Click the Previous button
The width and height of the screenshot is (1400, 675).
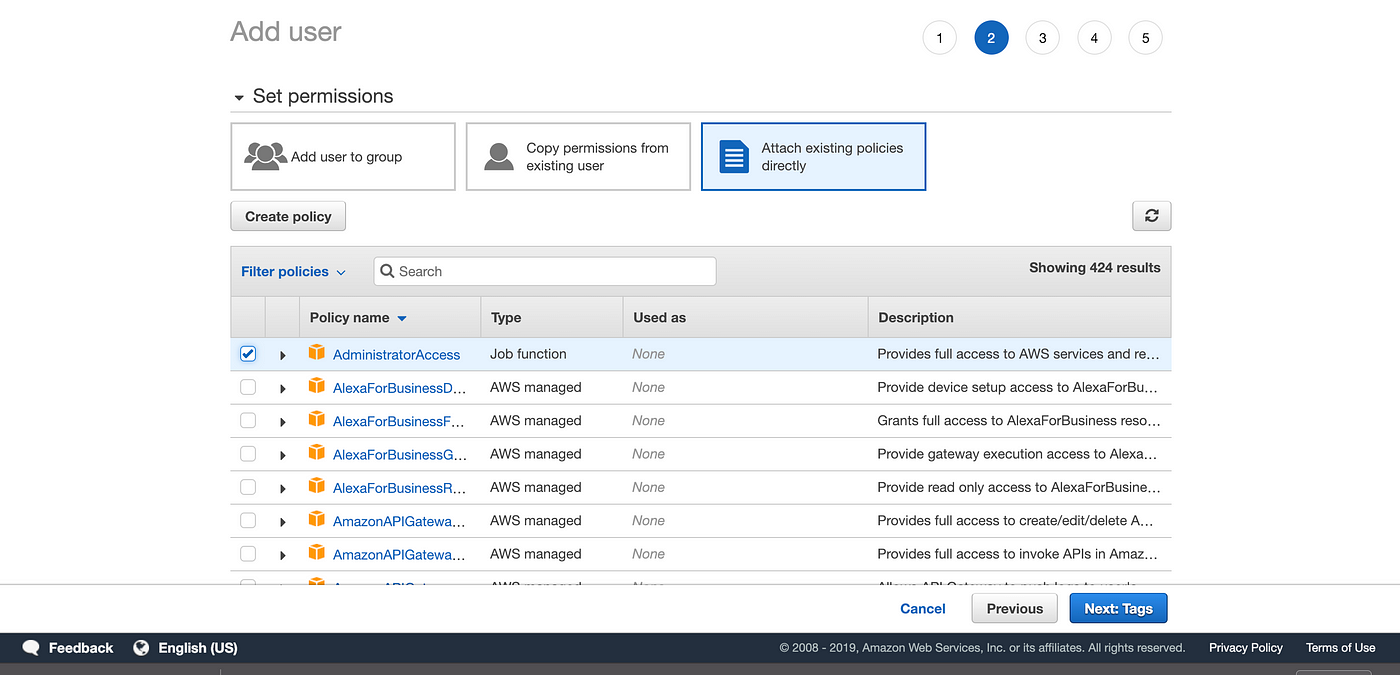point(1014,608)
